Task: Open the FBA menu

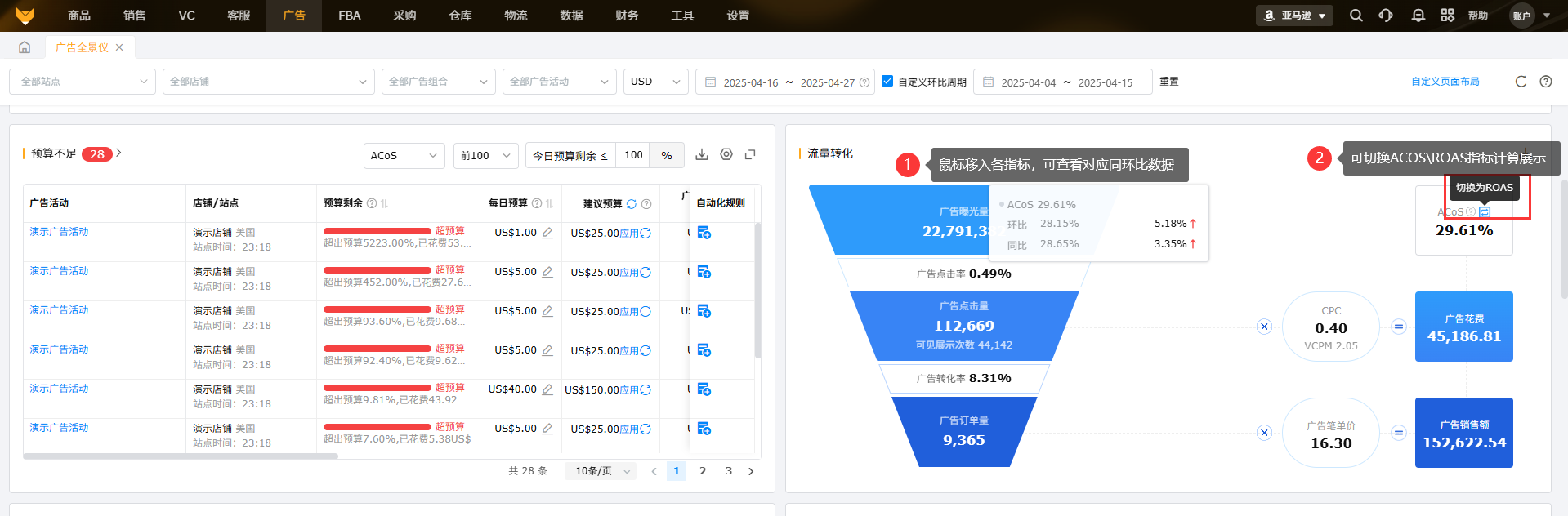Action: tap(349, 16)
